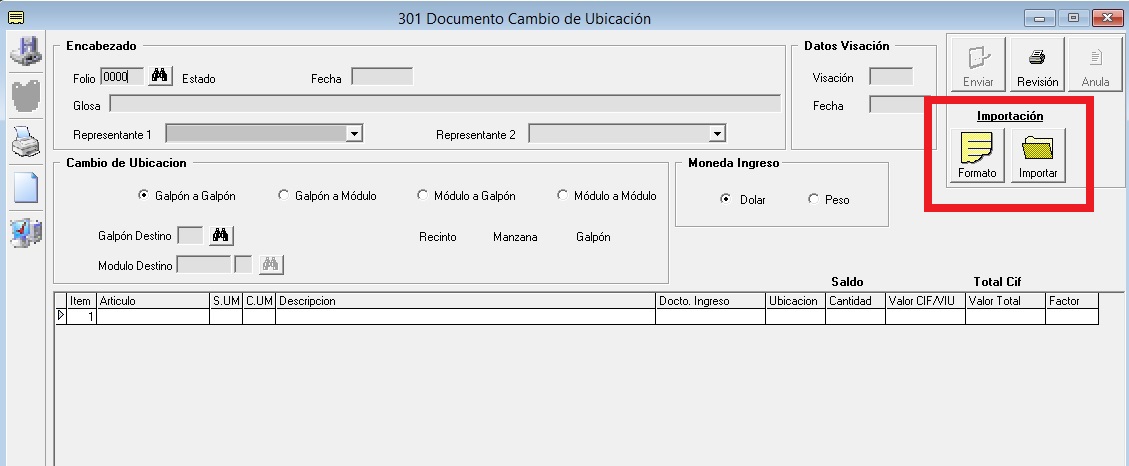This screenshot has height=466, width=1129.
Task: Click the binoculars search next to Folio
Action: [x=160, y=76]
